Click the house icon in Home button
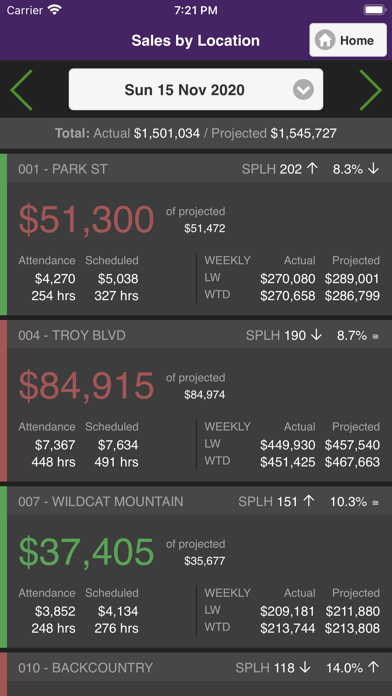 tap(325, 40)
